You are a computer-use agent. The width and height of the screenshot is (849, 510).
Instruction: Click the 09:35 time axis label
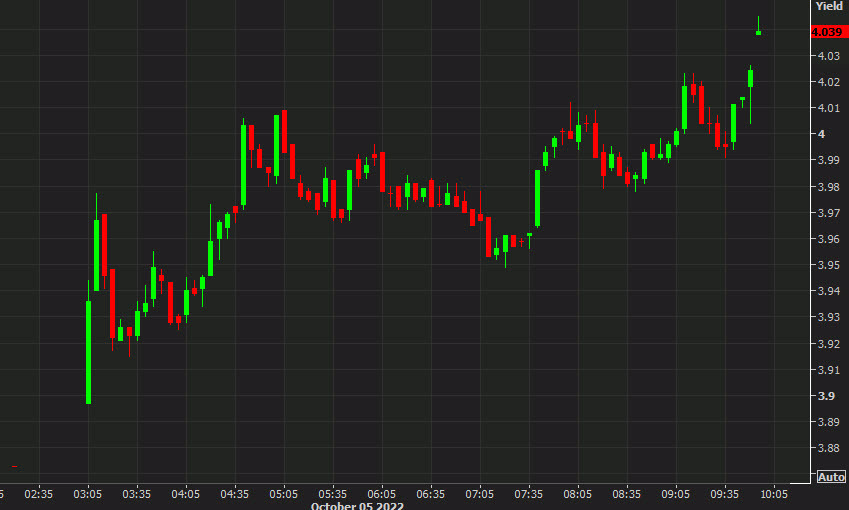click(724, 494)
